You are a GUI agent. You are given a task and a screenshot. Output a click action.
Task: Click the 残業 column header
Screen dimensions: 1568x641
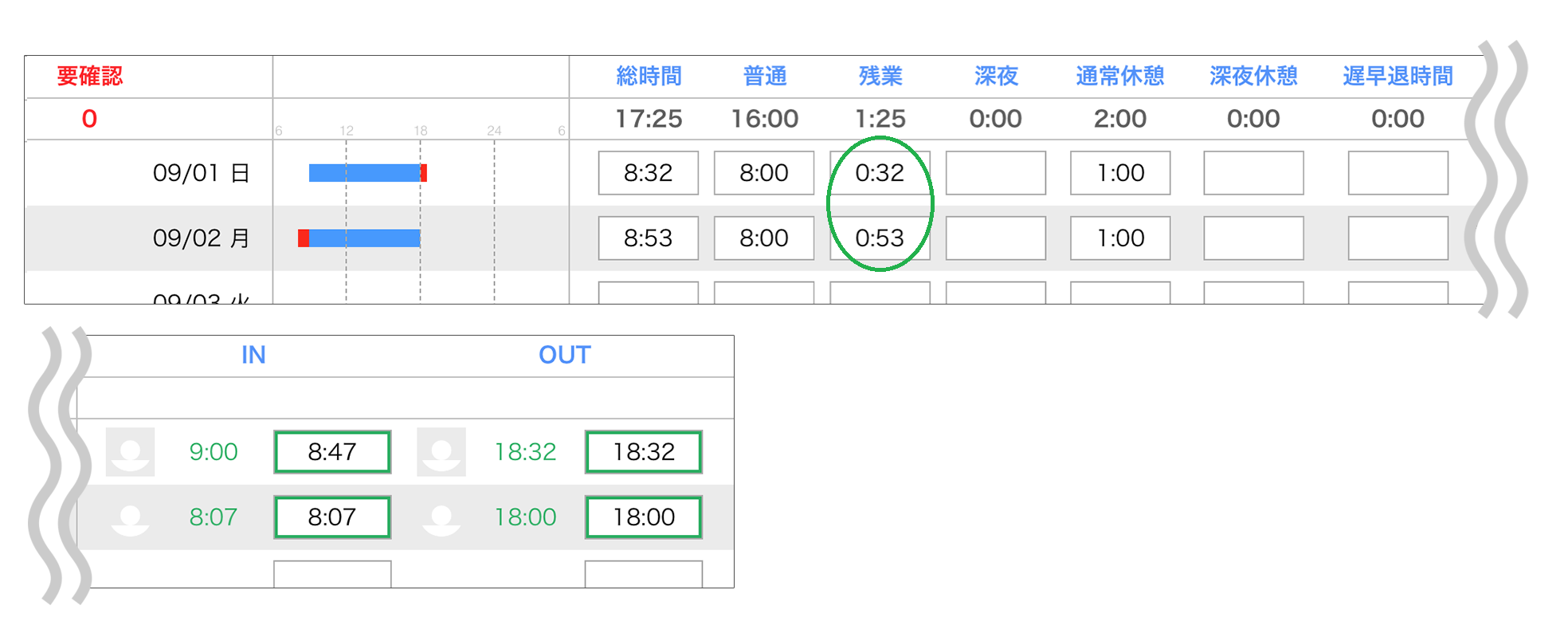tap(880, 77)
